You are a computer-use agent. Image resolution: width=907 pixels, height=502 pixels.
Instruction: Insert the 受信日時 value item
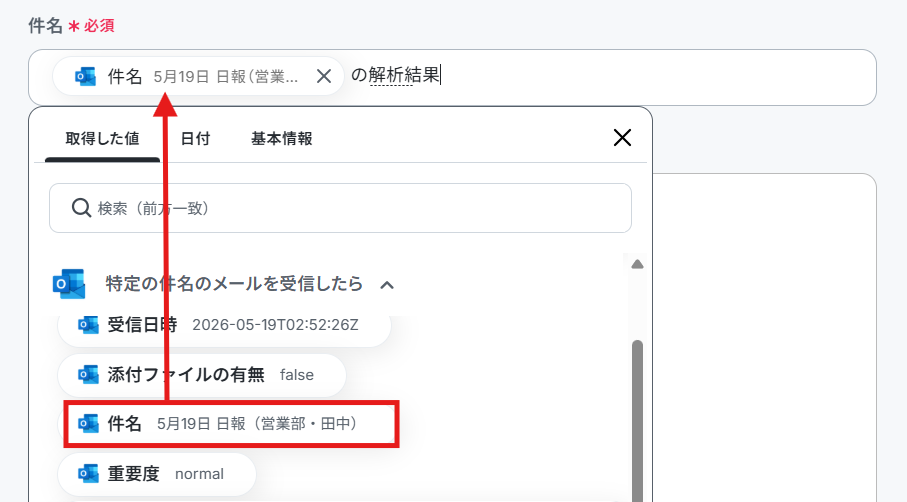pos(224,326)
